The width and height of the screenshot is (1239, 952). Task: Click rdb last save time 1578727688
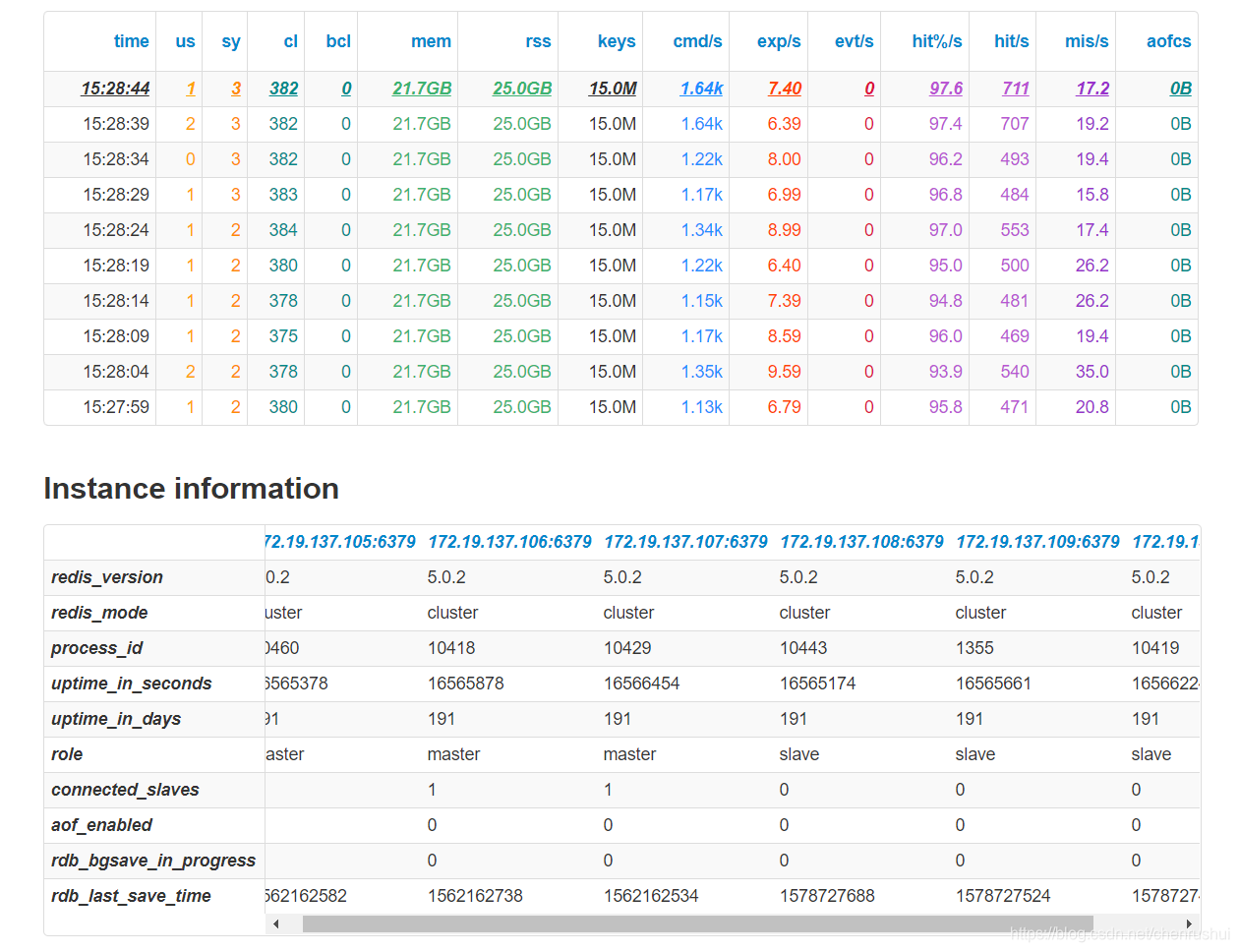827,896
